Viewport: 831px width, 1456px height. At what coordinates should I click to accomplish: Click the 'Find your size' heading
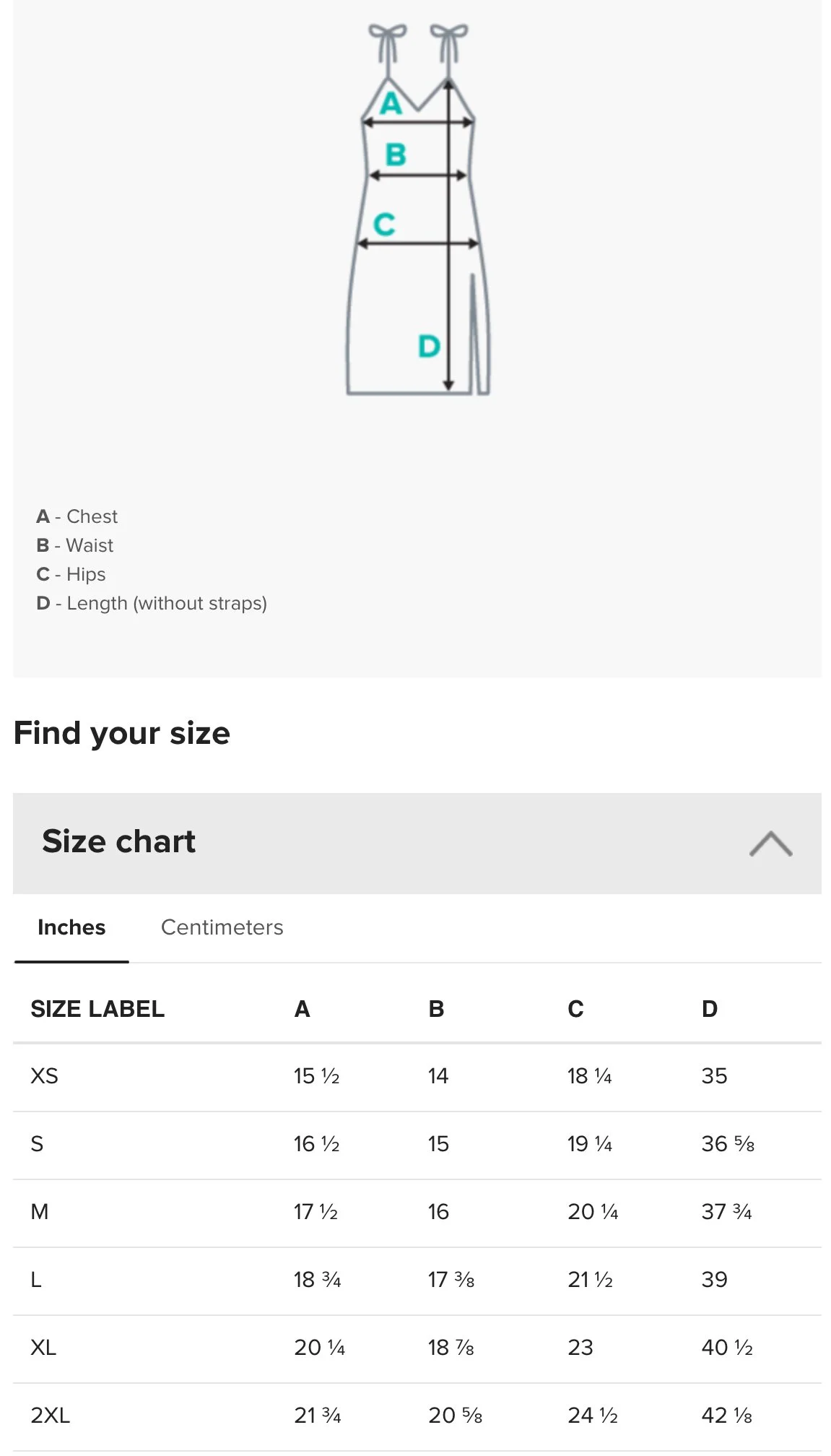click(x=122, y=732)
